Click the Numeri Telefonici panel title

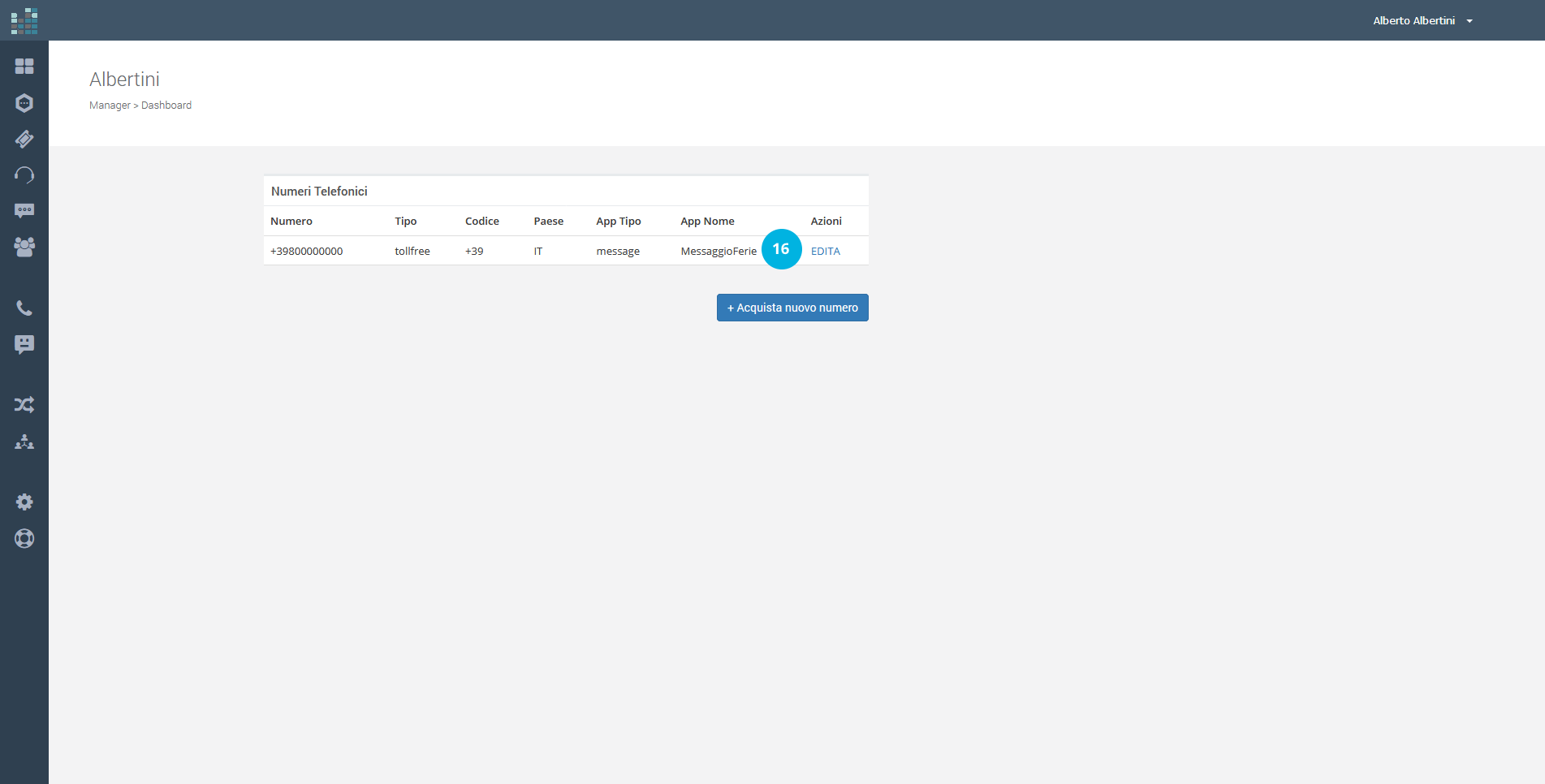point(319,192)
